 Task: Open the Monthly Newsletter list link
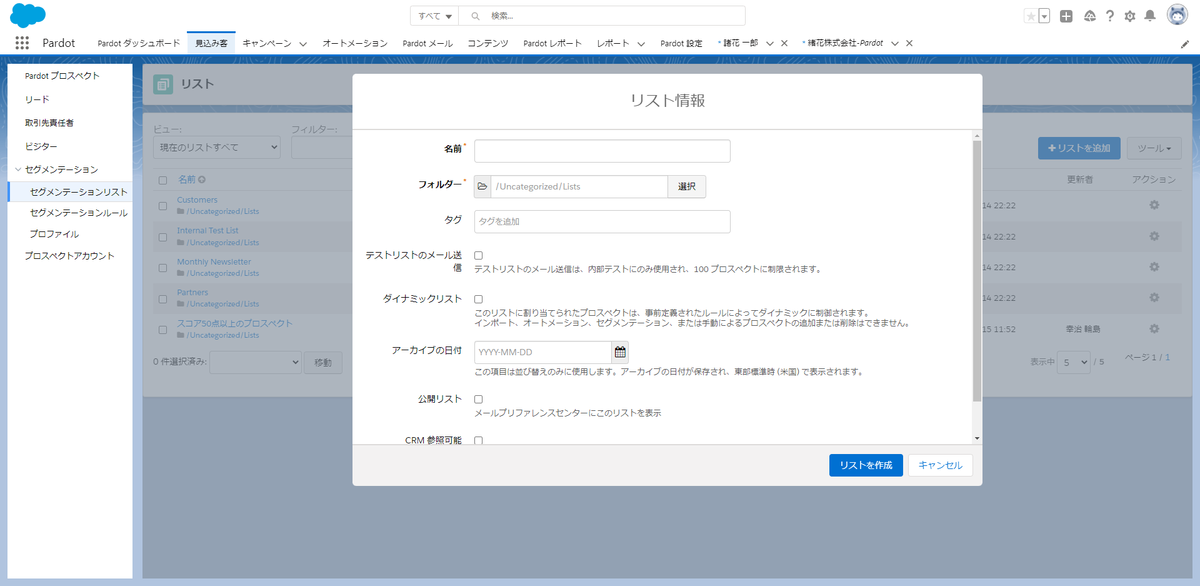(214, 262)
